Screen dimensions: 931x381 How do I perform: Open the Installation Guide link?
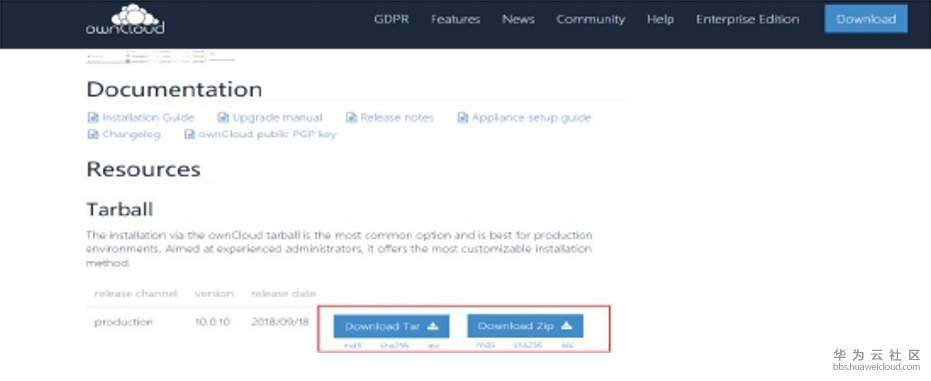[141, 118]
